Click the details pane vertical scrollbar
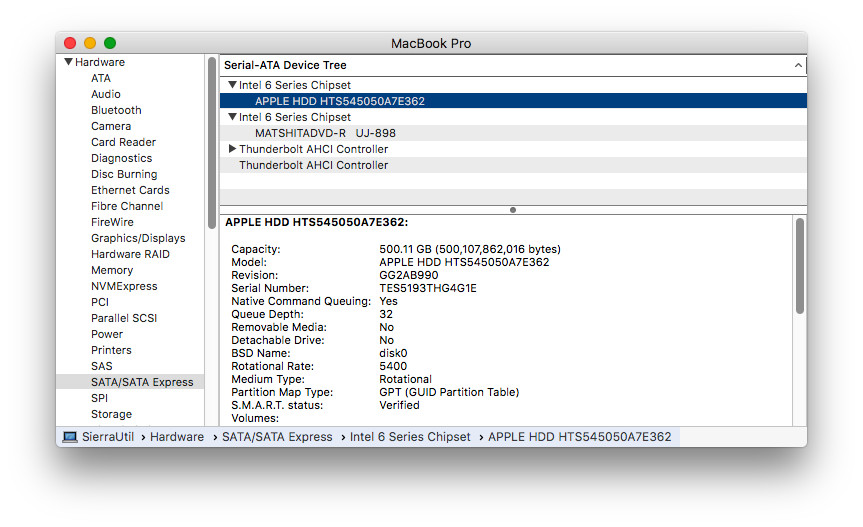Viewport: 863px width, 527px height. pyautogui.click(x=800, y=266)
